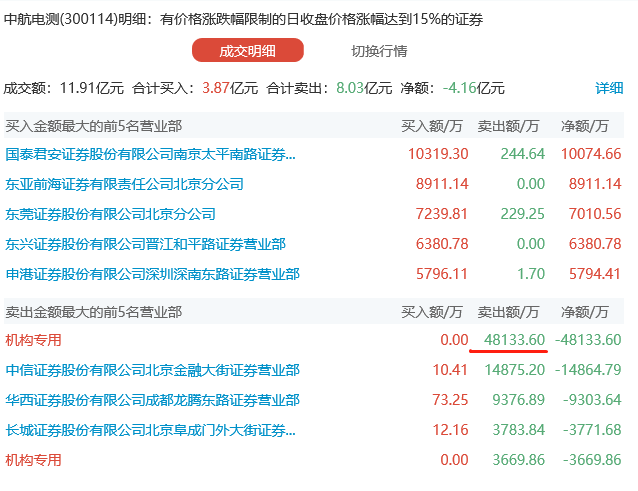
Task: Open 国泰君安证券南京太平南路 brokerage link
Action: pos(151,154)
